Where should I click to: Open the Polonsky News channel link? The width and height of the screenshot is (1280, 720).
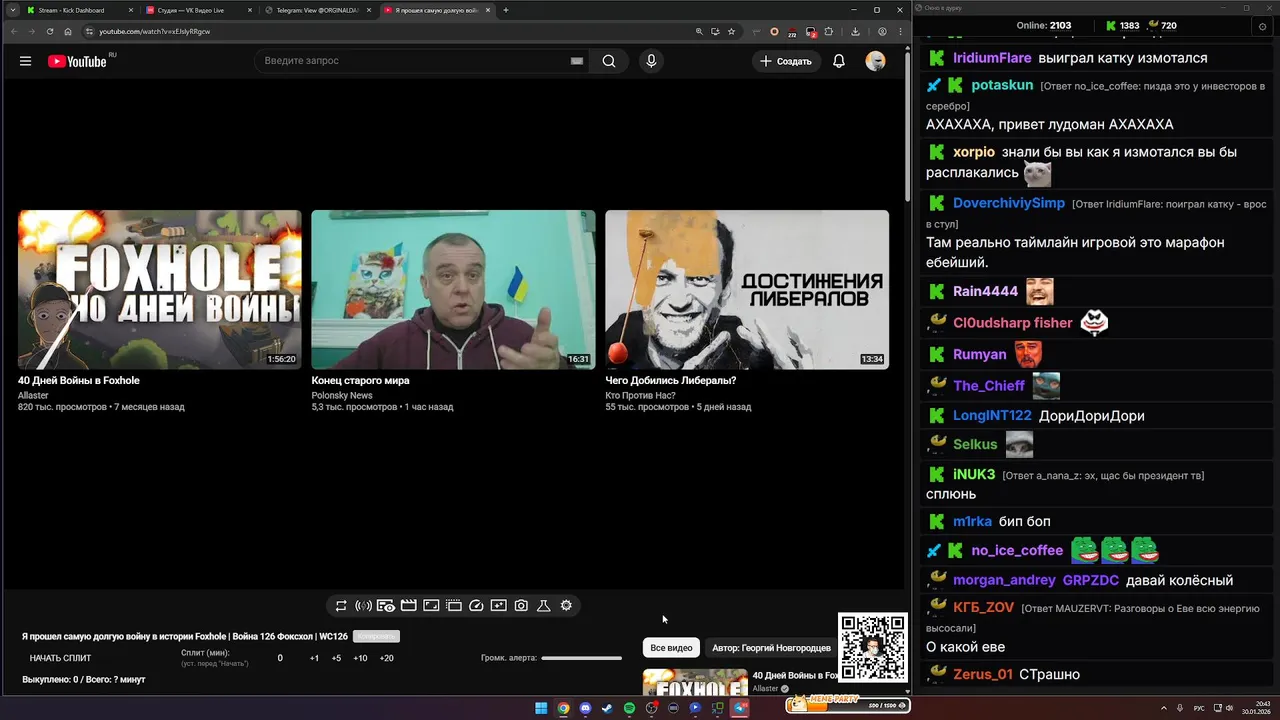342,396
